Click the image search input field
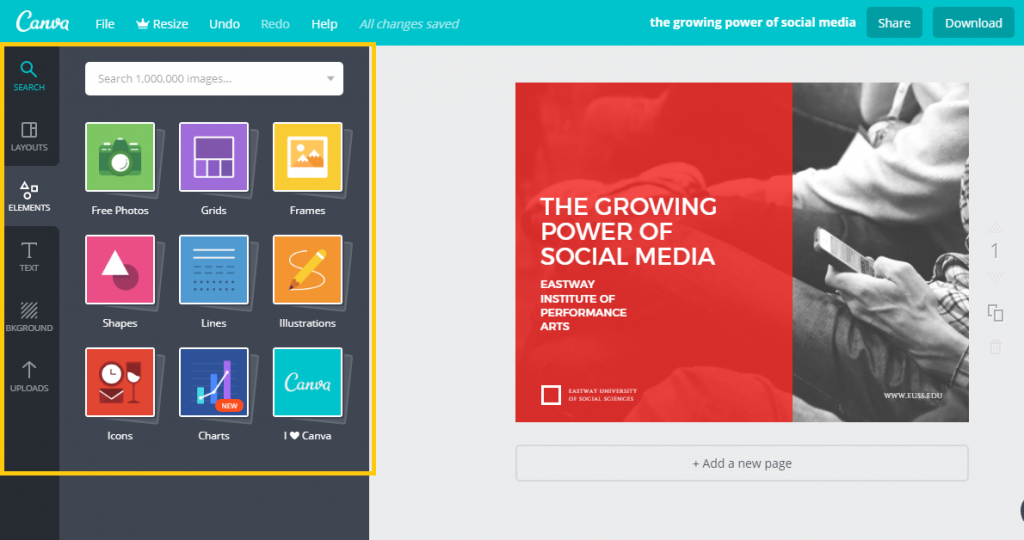This screenshot has height=540, width=1024. 205,79
